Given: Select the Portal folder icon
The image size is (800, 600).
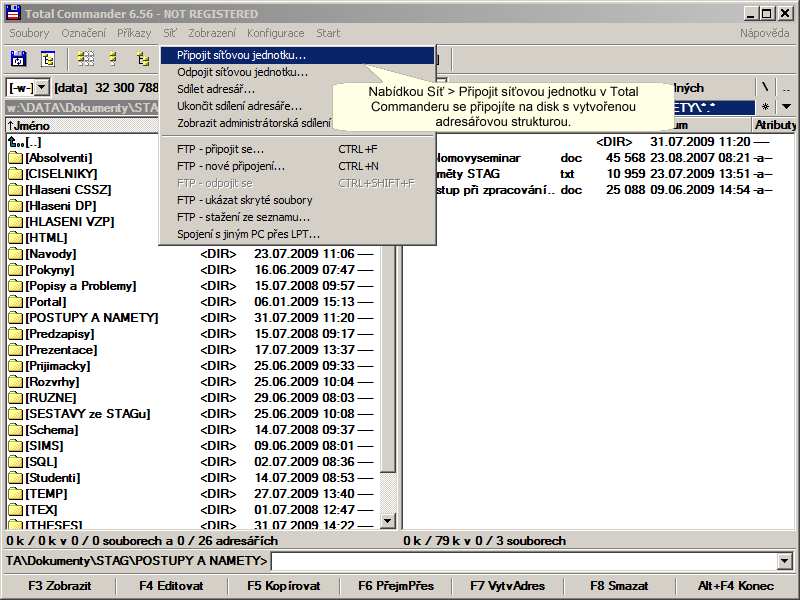Looking at the screenshot, I should 16,302.
